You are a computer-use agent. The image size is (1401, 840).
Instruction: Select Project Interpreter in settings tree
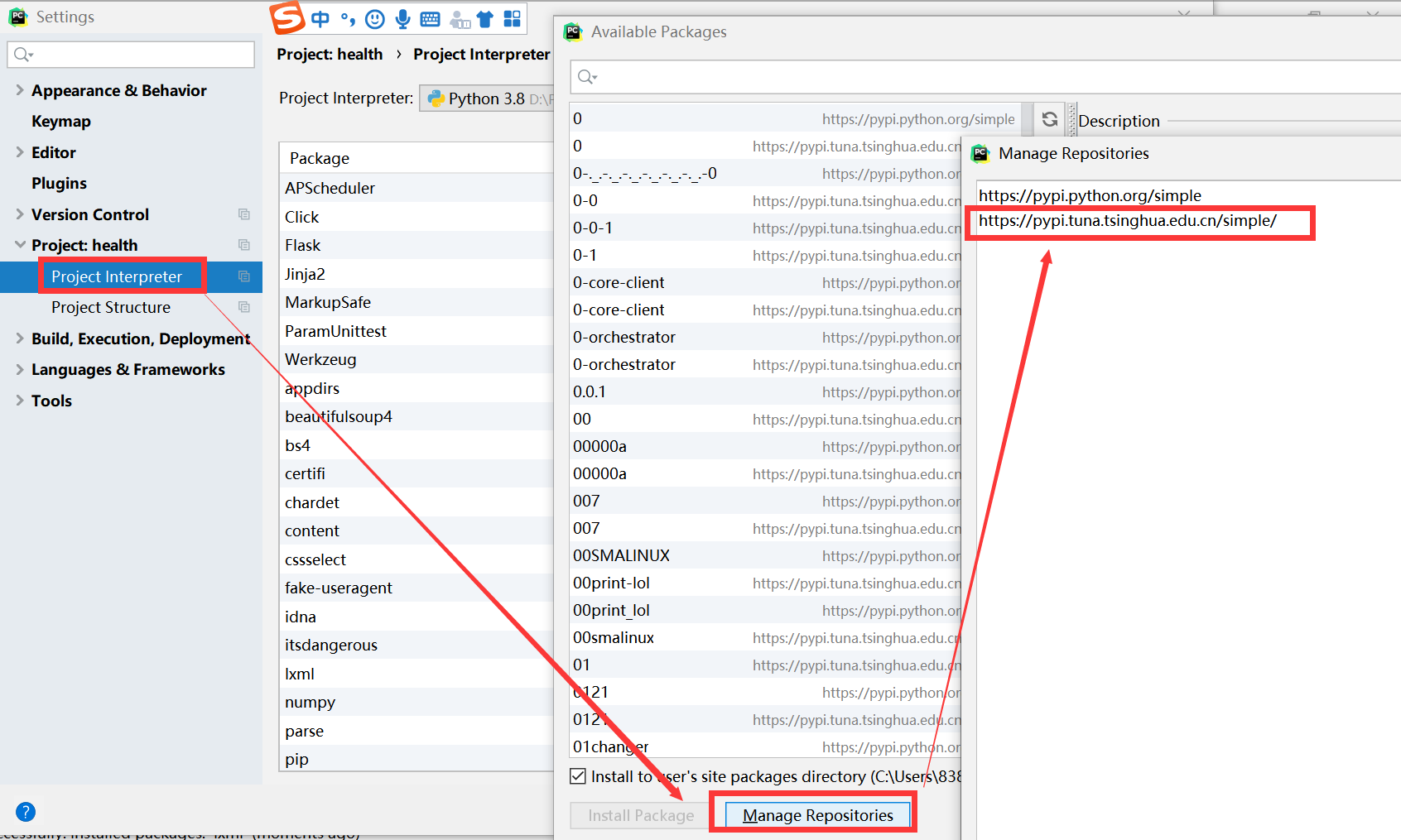pyautogui.click(x=117, y=276)
